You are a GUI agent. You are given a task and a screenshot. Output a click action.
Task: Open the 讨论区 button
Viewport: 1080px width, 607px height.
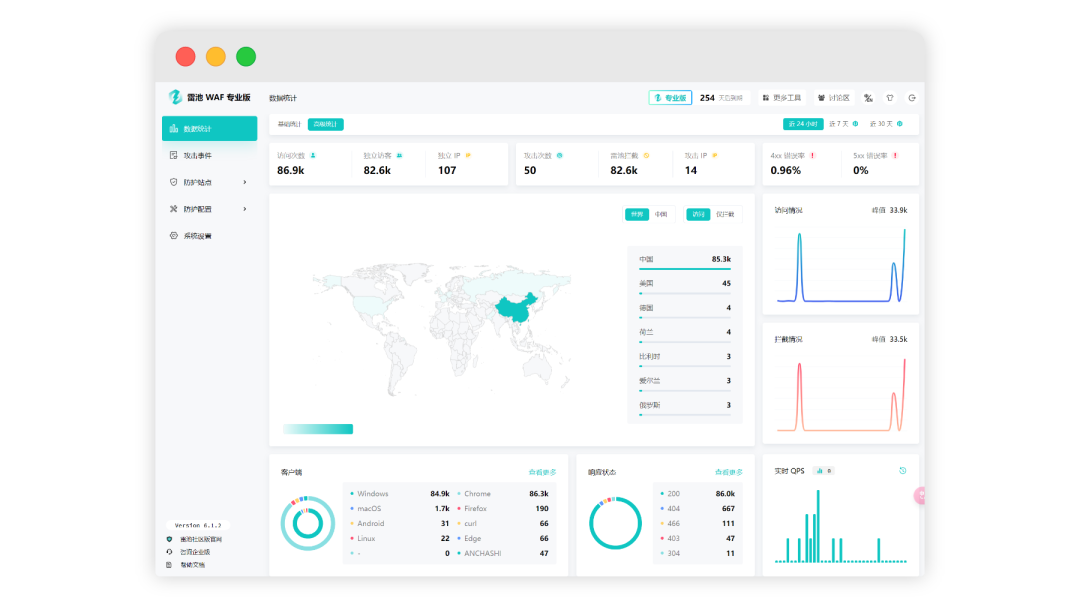click(833, 98)
